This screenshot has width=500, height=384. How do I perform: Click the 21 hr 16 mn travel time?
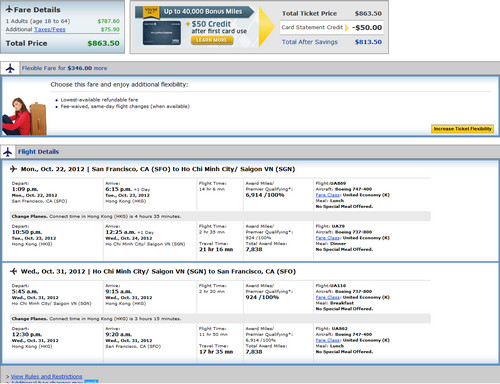tap(216, 249)
